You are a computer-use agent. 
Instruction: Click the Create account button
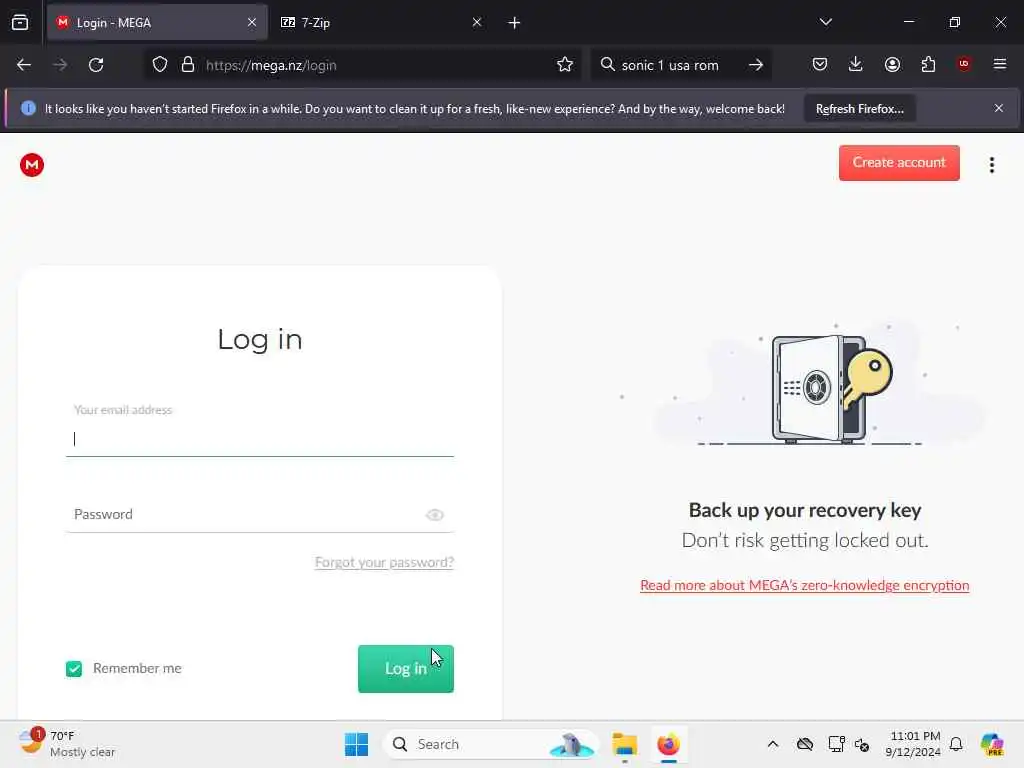(899, 163)
